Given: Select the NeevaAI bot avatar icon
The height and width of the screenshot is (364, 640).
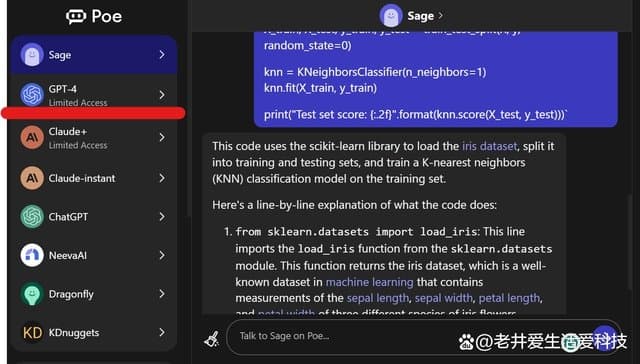Looking at the screenshot, I should (x=32, y=255).
